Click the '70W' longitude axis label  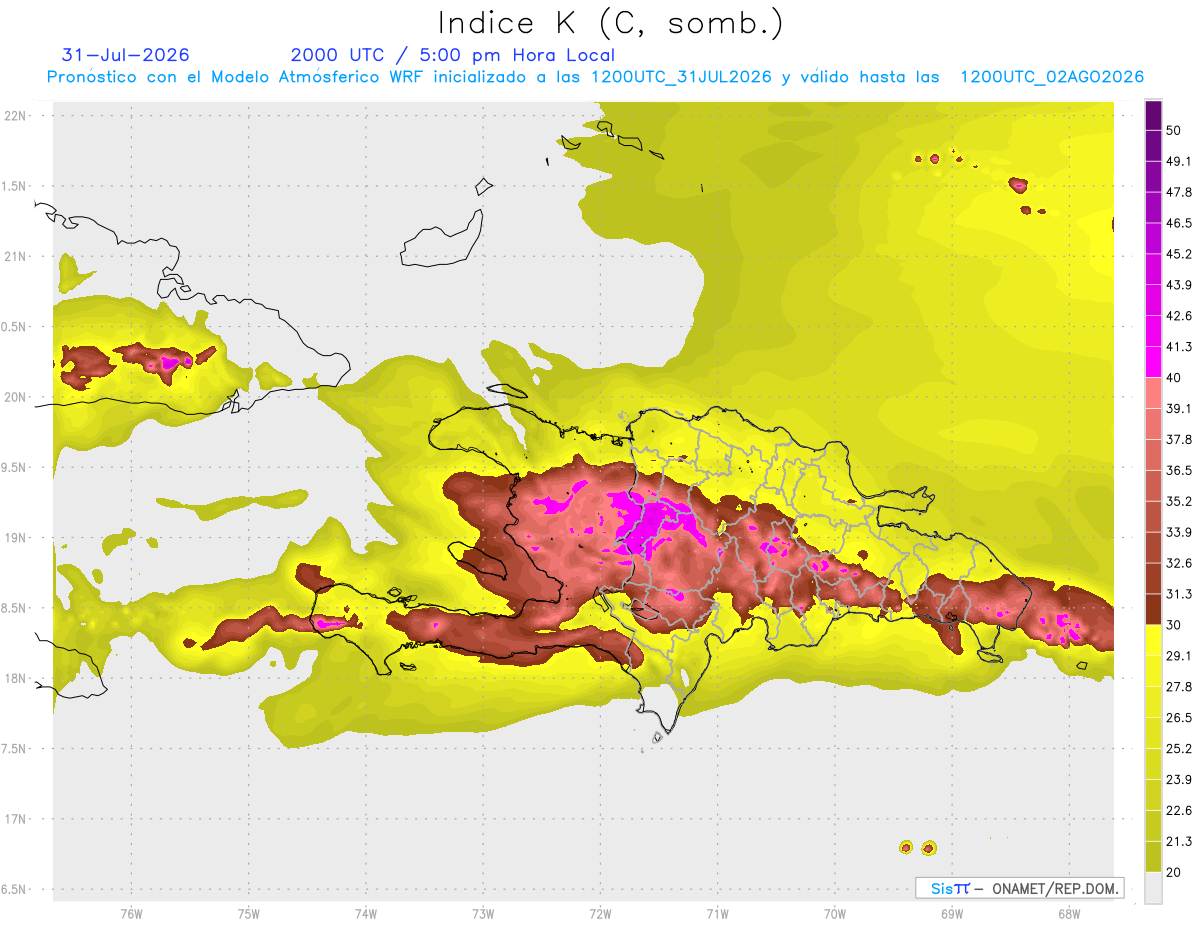coord(834,914)
